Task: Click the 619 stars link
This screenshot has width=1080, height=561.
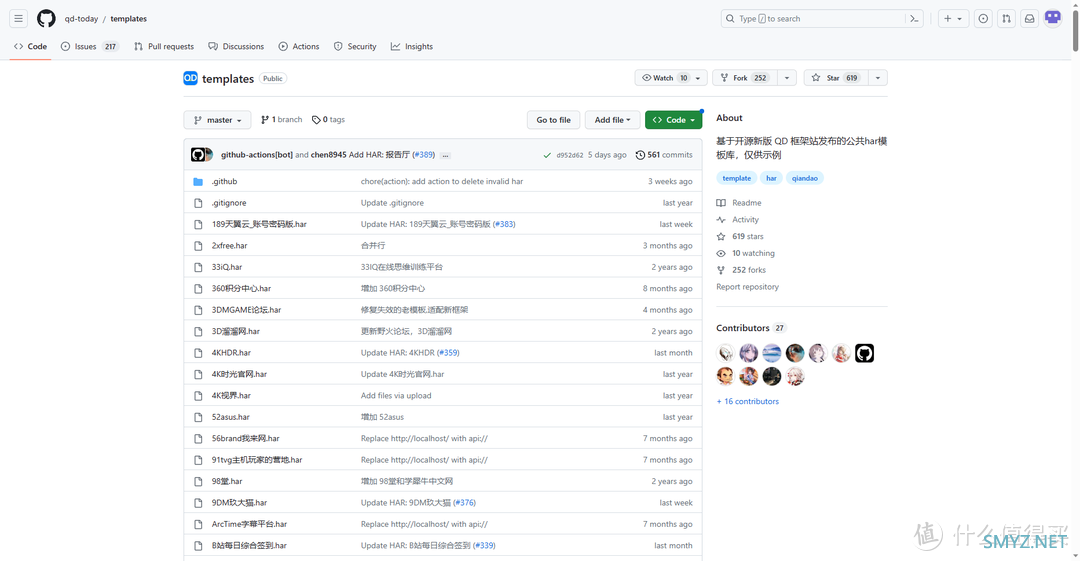Action: point(740,236)
